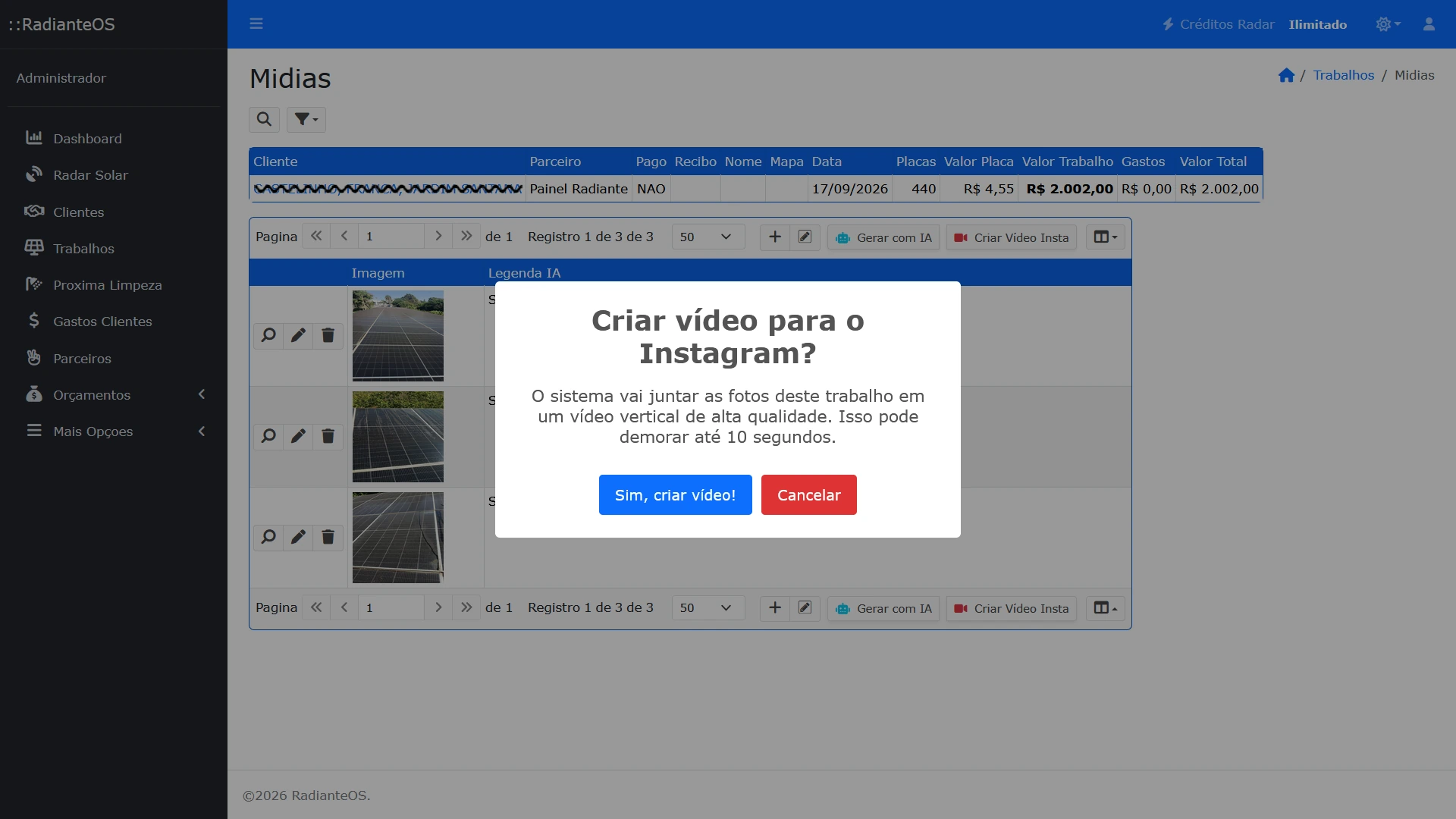Open Radar Solar in the sidebar

pos(114,175)
